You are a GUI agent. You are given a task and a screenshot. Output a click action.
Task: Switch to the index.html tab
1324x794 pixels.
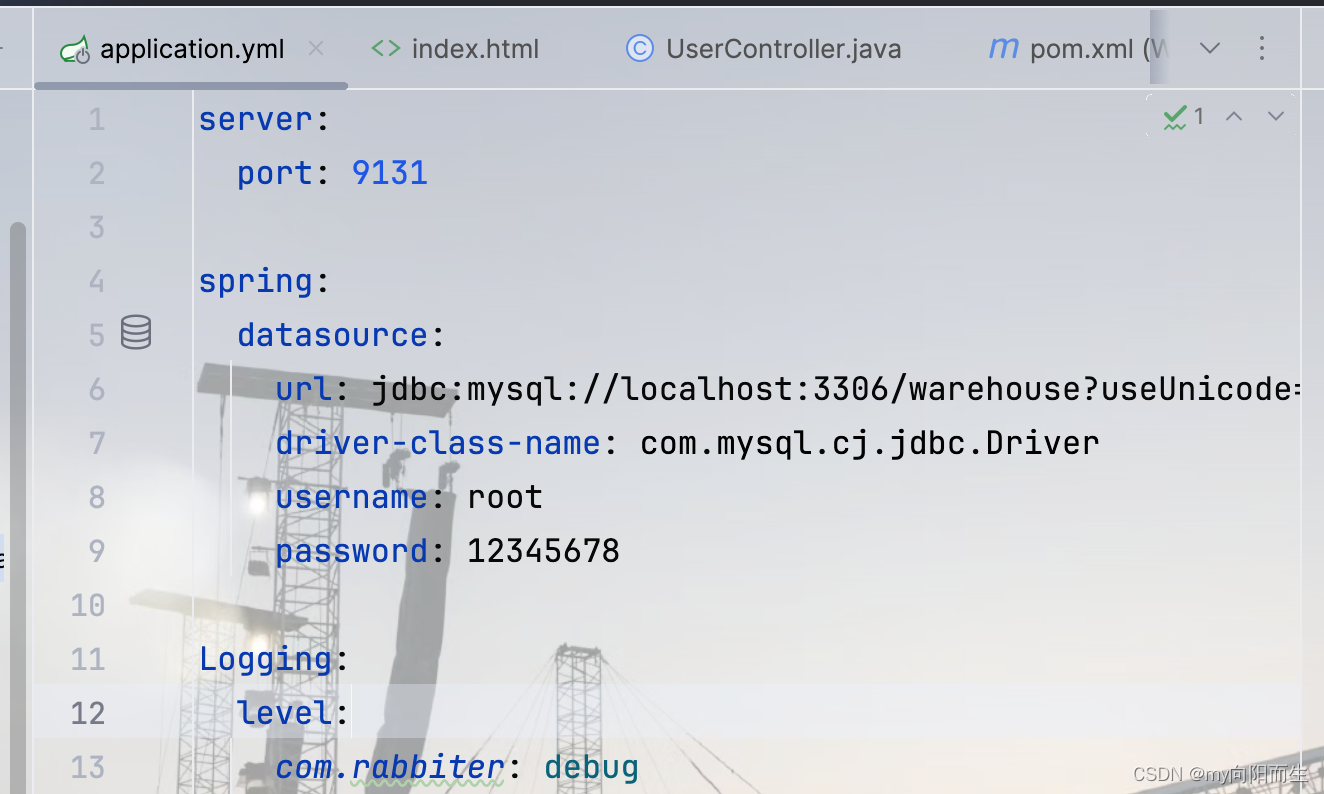tap(475, 48)
